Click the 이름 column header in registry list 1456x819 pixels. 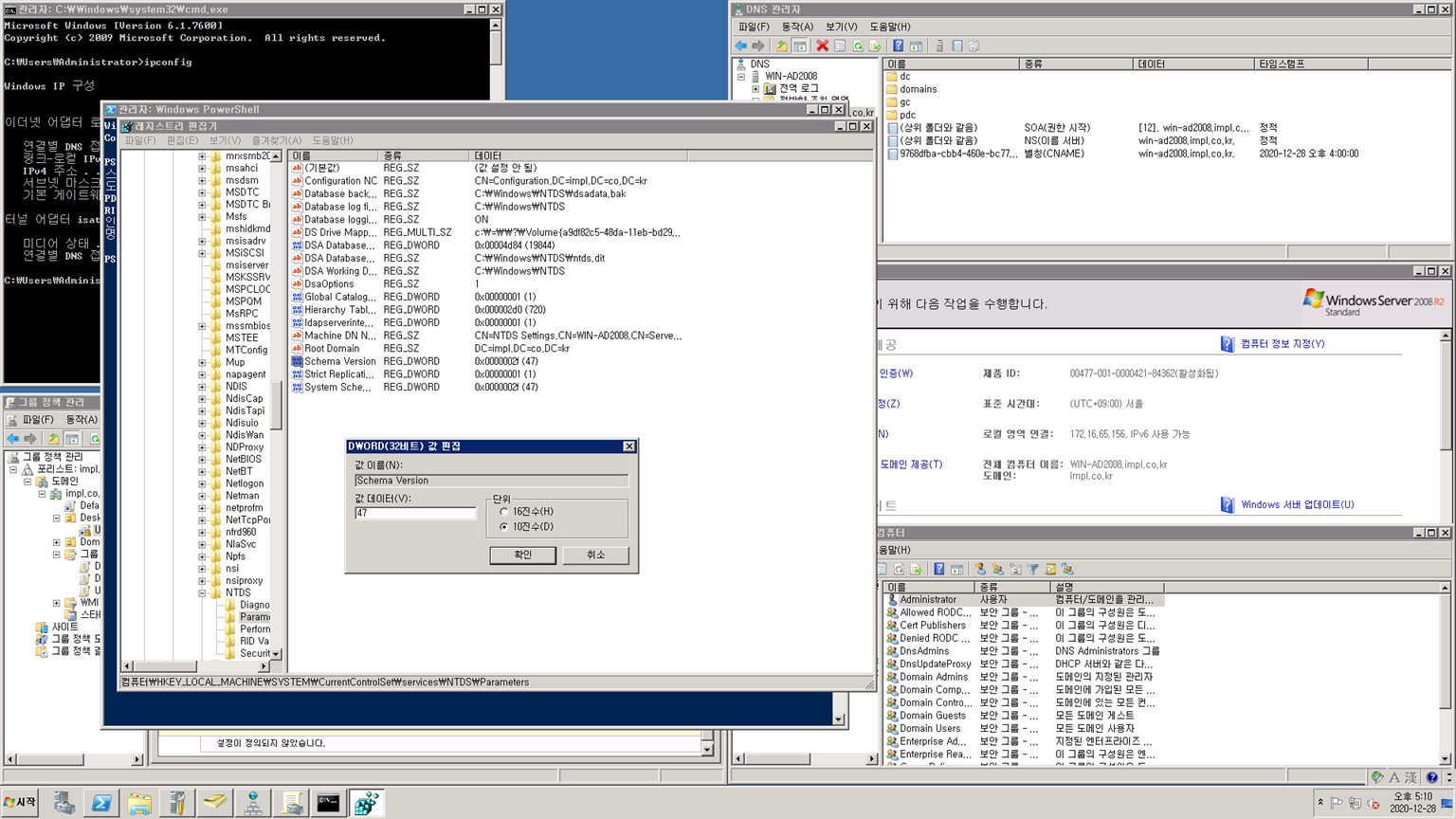click(334, 155)
